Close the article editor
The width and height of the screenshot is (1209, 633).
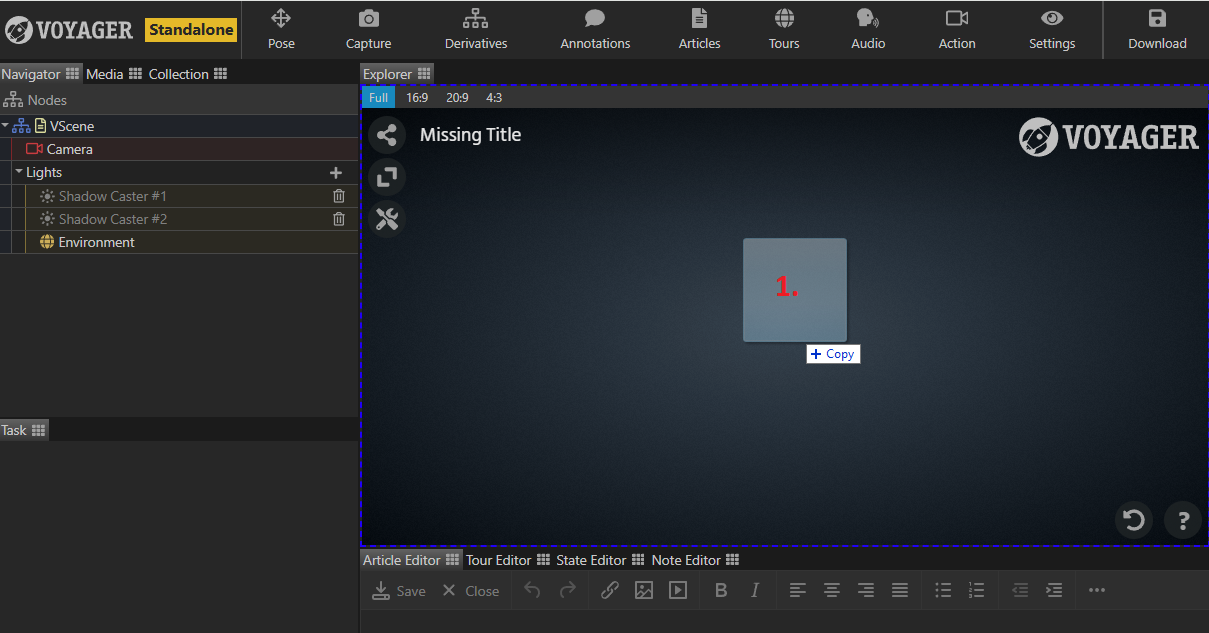pyautogui.click(x=470, y=591)
